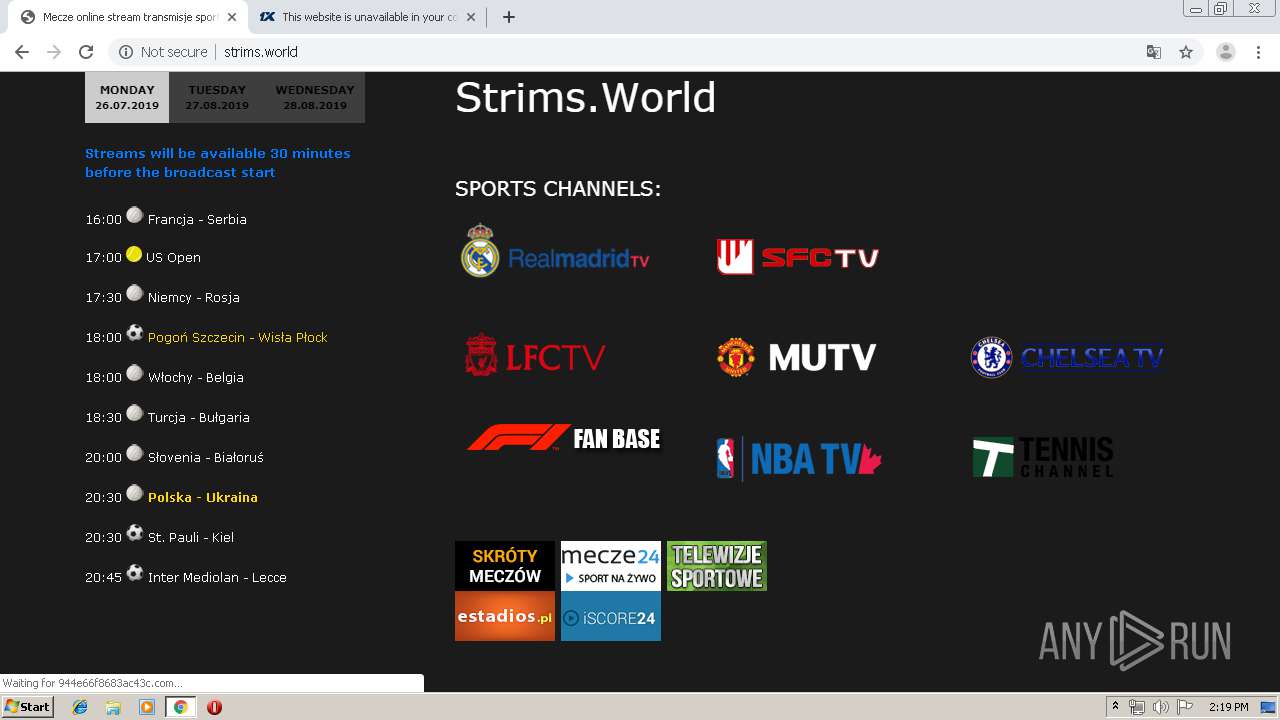Select the Tuesday 27.08.2019 schedule tab

(217, 97)
